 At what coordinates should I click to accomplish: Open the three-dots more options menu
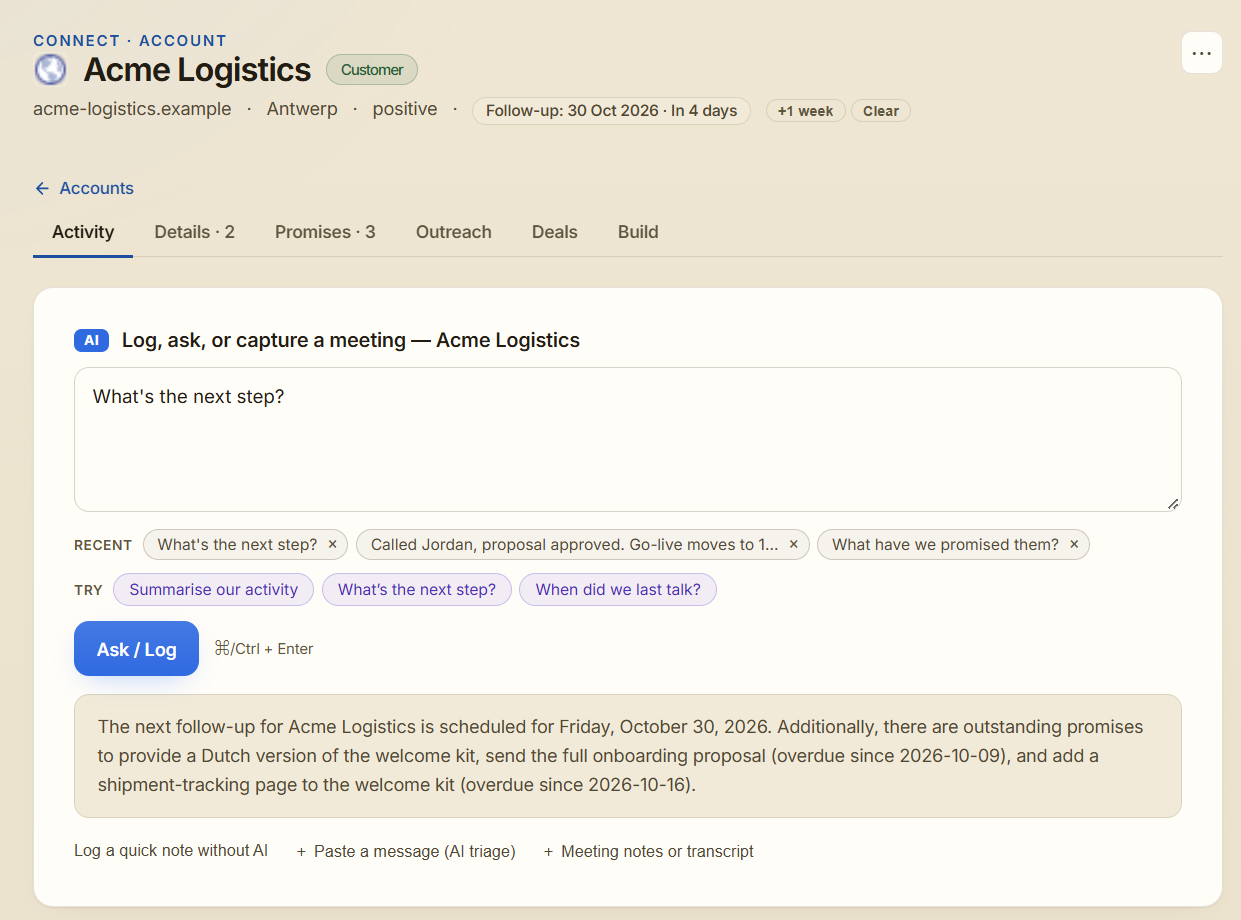[x=1201, y=53]
